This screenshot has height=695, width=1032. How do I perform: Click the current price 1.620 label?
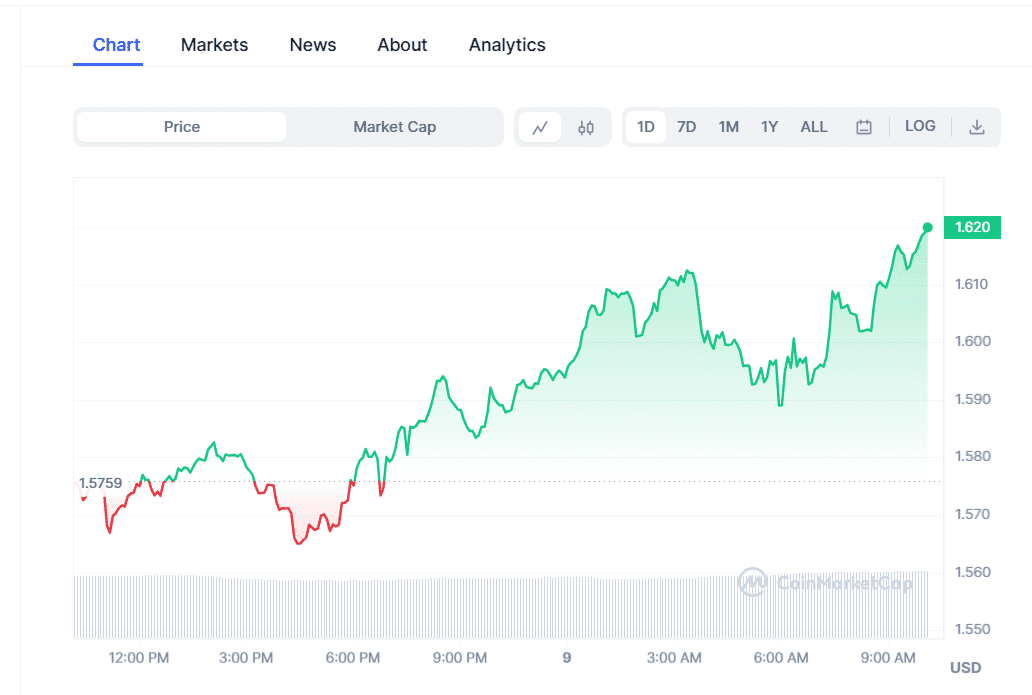click(972, 227)
